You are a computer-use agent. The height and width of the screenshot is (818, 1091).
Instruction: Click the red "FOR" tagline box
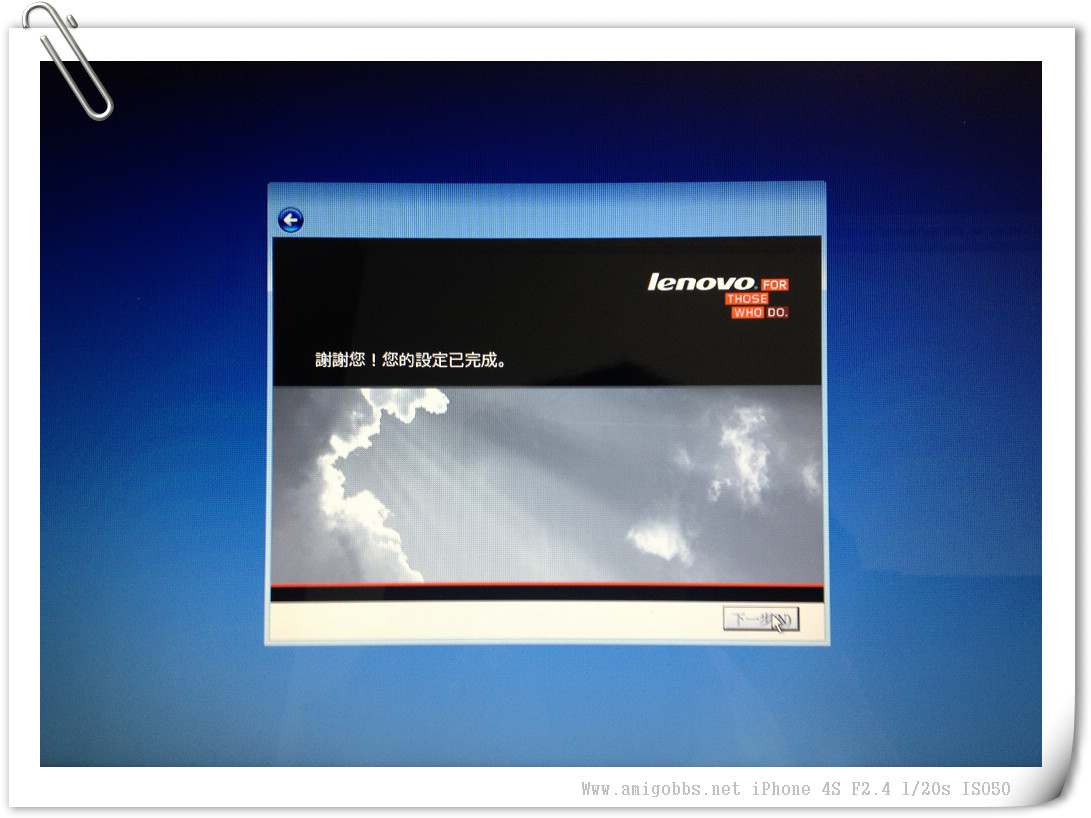(775, 285)
